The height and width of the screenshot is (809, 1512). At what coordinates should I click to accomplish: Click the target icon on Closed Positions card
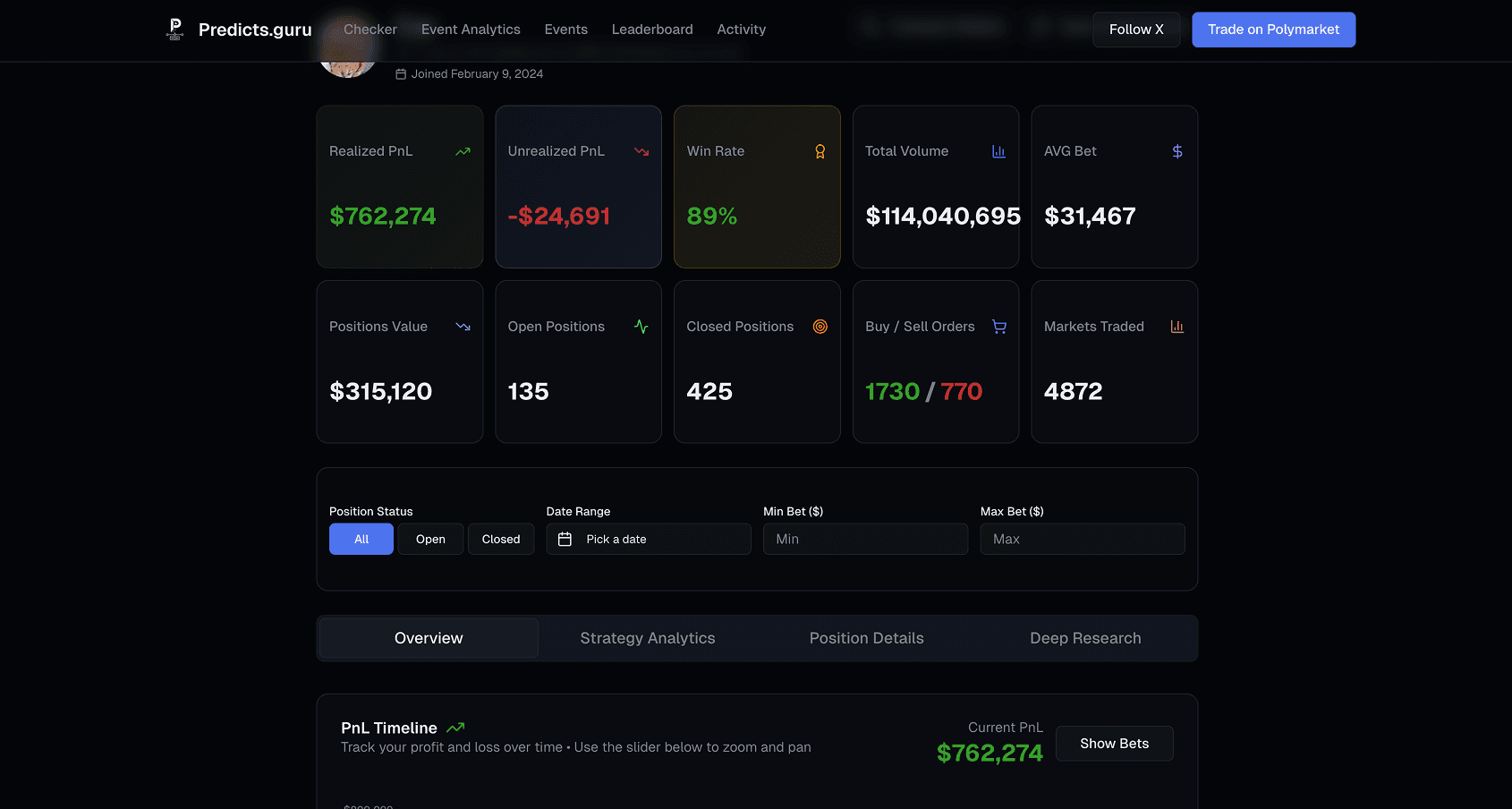820,327
